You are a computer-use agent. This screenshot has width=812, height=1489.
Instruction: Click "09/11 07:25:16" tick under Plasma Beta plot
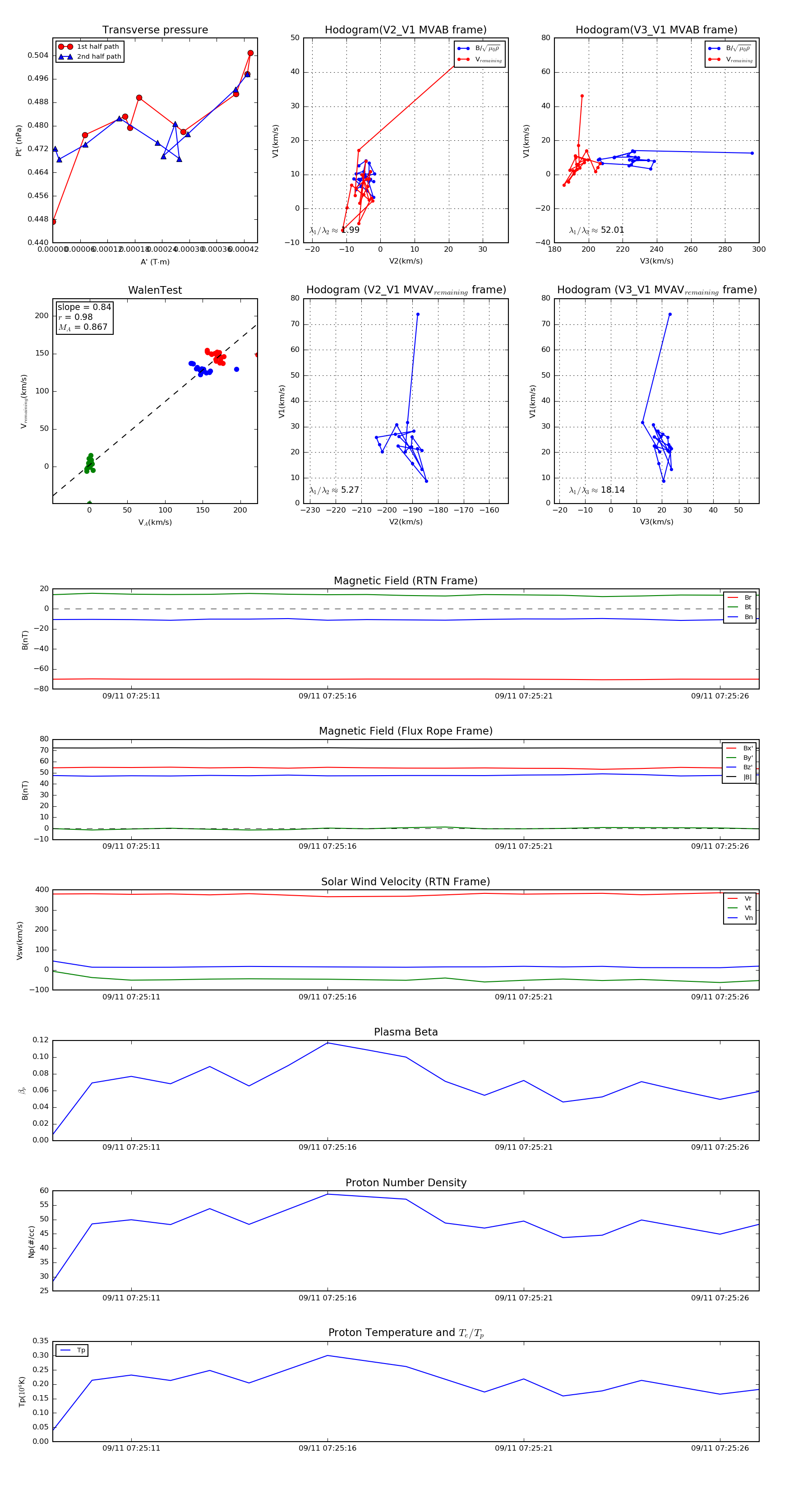click(328, 1147)
